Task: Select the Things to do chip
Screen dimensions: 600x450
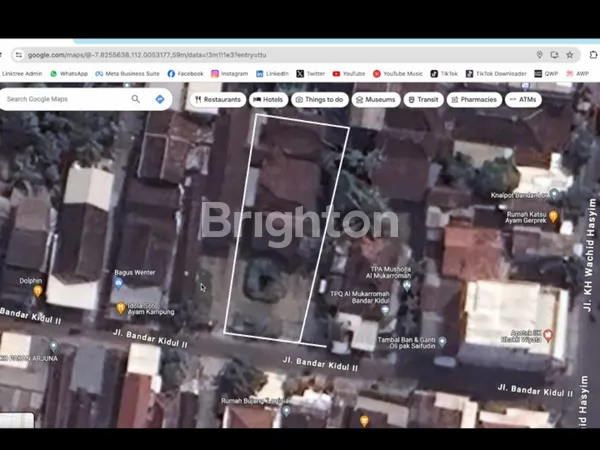Action: pyautogui.click(x=320, y=100)
